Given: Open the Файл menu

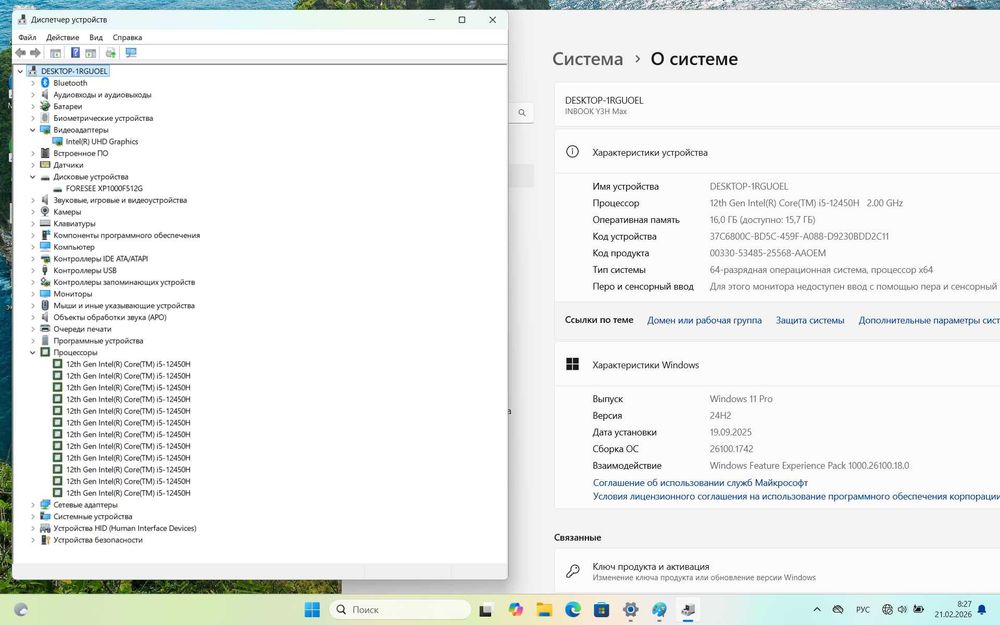Looking at the screenshot, I should (x=27, y=37).
